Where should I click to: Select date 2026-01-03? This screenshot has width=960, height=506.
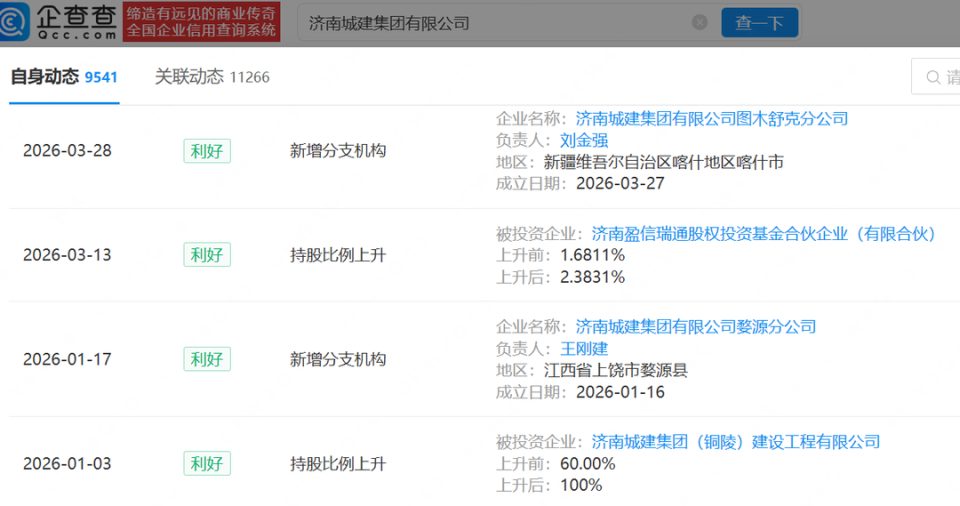click(x=67, y=464)
